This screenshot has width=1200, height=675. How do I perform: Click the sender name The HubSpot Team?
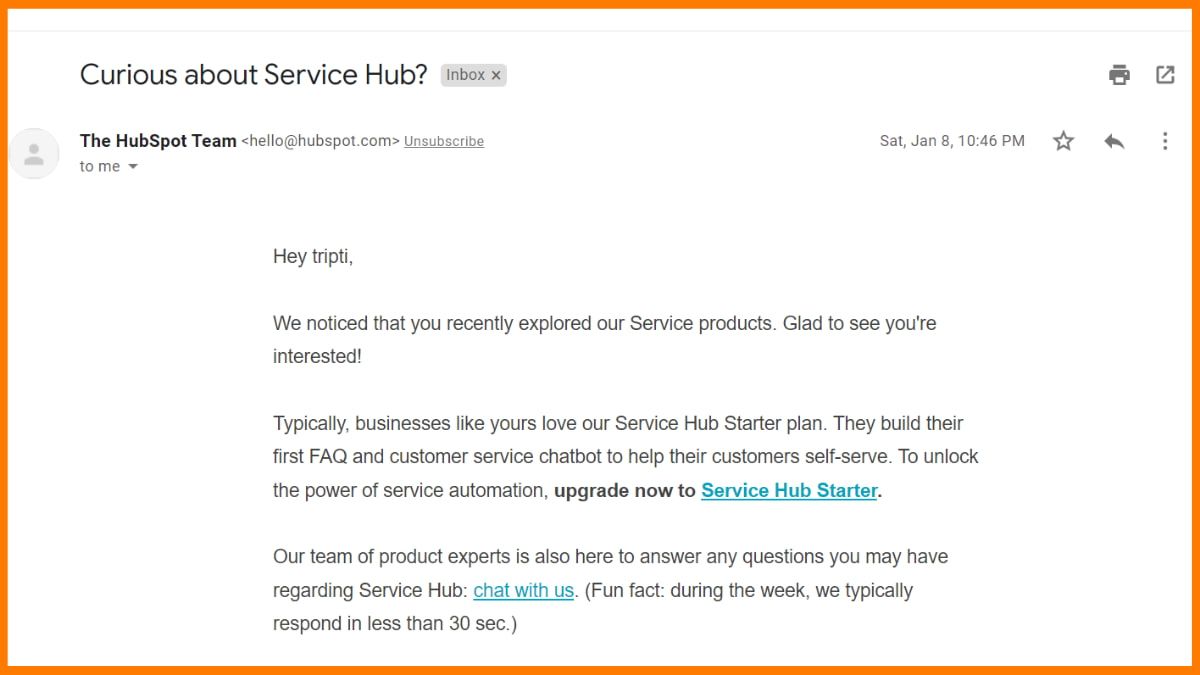point(158,141)
